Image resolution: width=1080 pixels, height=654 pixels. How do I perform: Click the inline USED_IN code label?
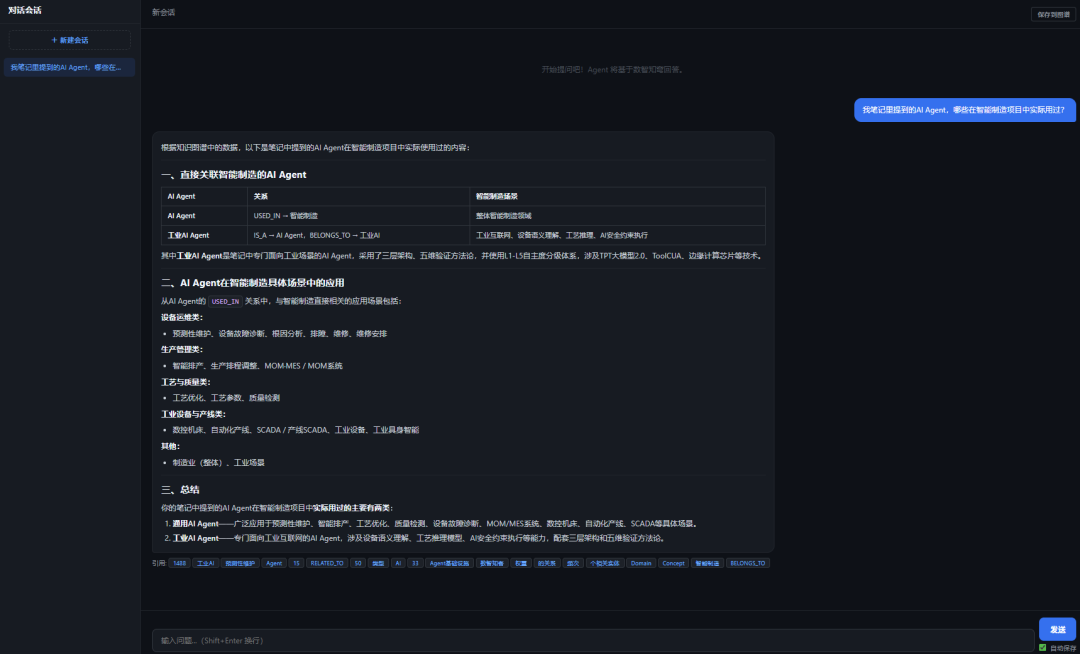pos(225,302)
